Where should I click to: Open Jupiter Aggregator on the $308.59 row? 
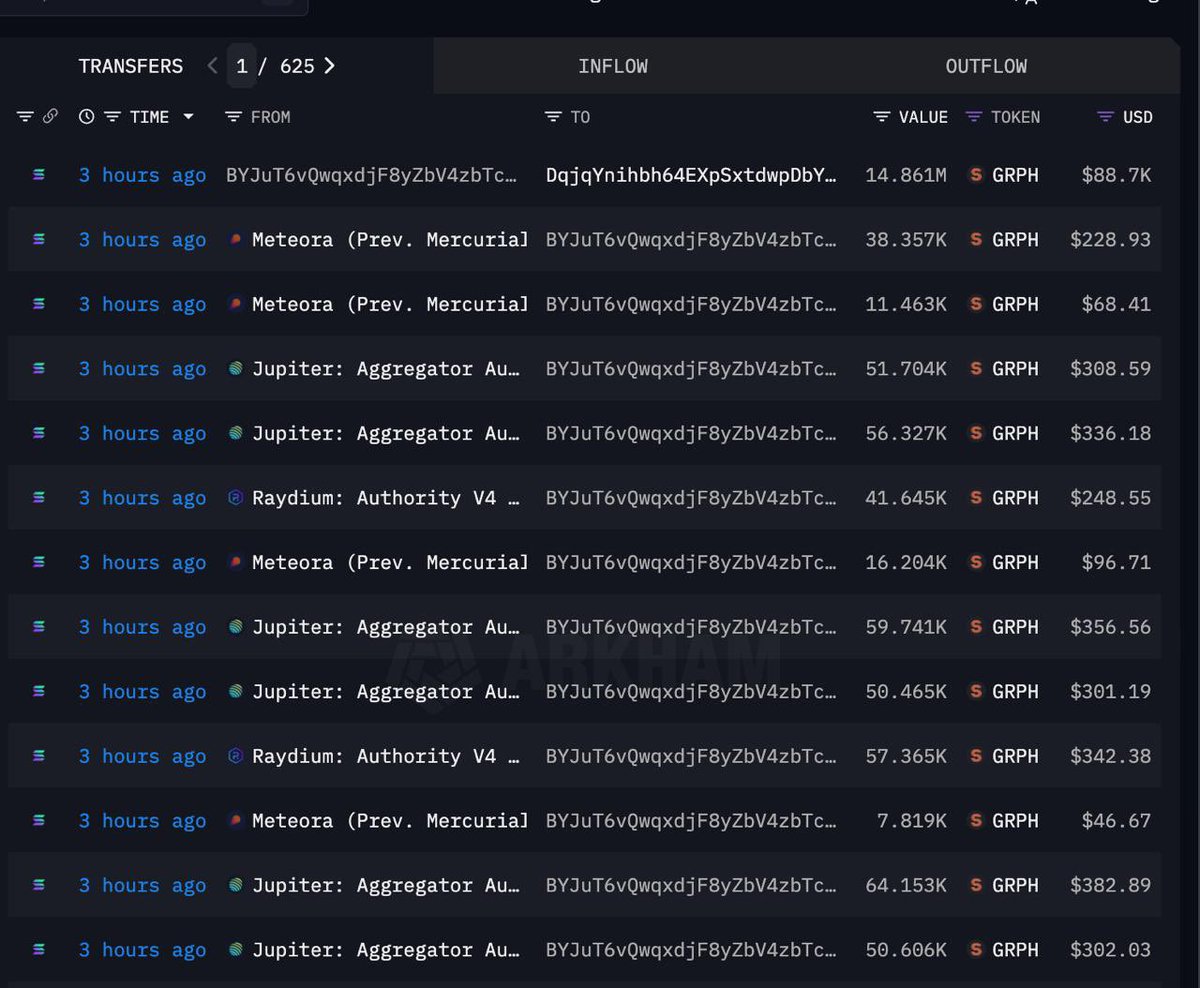point(386,369)
